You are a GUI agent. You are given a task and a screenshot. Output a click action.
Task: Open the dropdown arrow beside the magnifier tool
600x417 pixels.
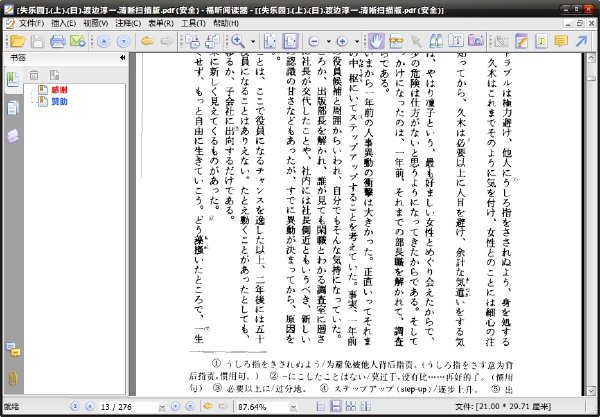[253, 41]
